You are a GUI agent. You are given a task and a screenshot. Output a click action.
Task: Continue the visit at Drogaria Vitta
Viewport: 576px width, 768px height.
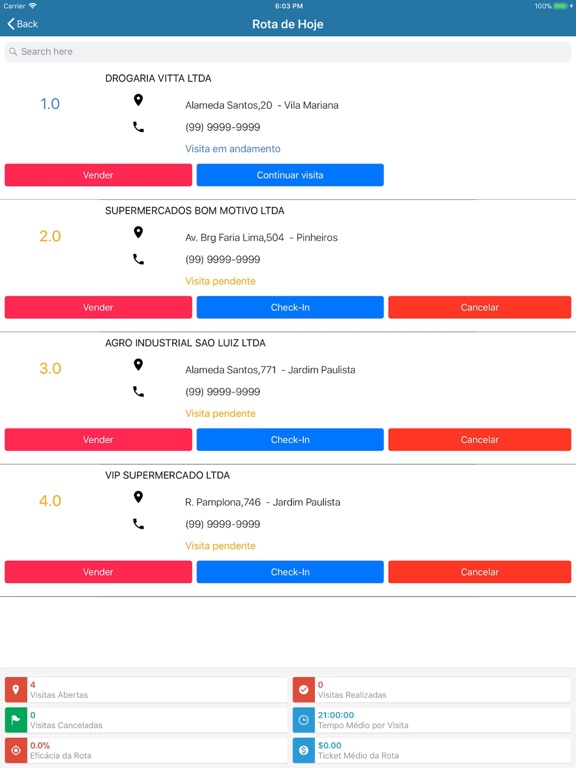[290, 175]
